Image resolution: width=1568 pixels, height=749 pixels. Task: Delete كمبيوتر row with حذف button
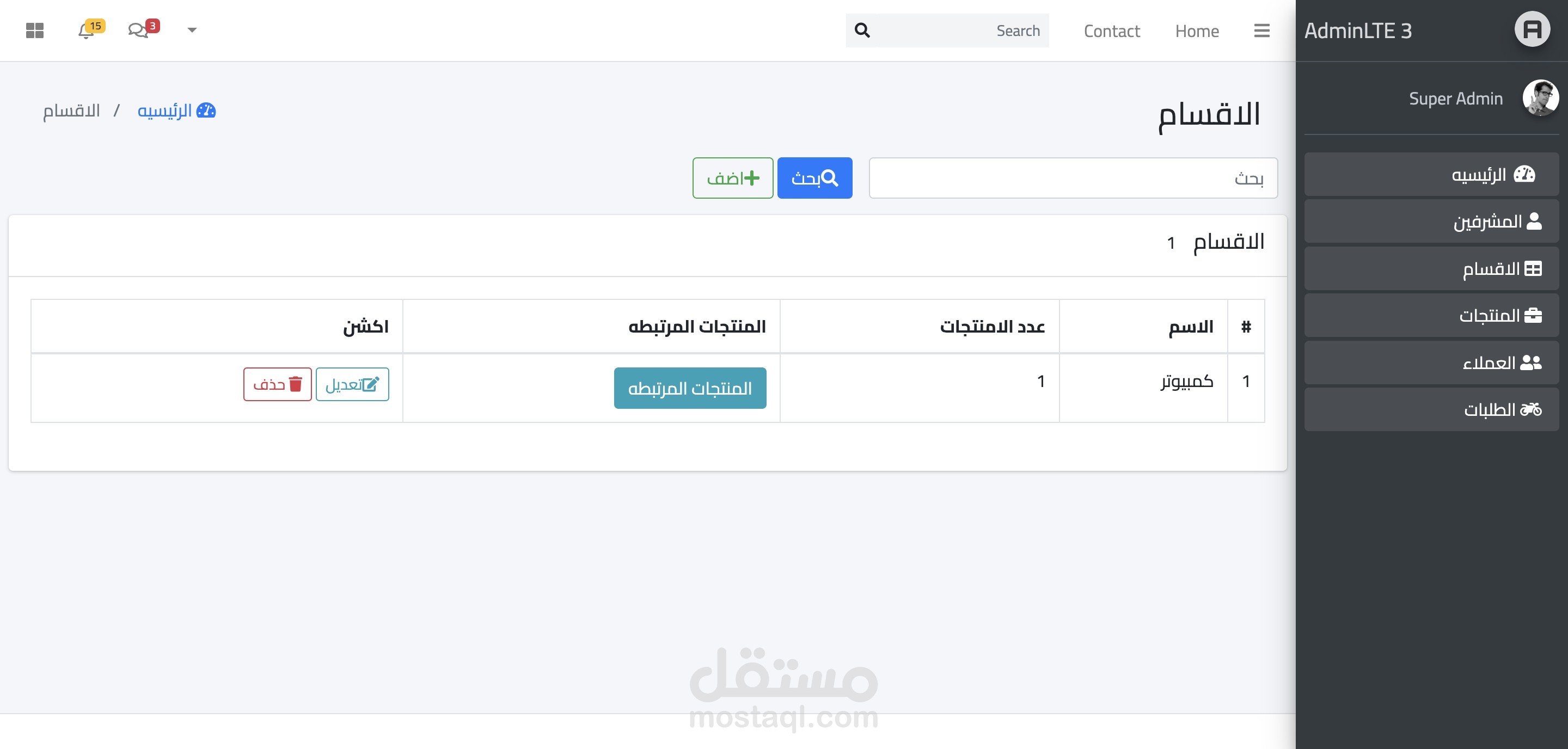tap(278, 384)
